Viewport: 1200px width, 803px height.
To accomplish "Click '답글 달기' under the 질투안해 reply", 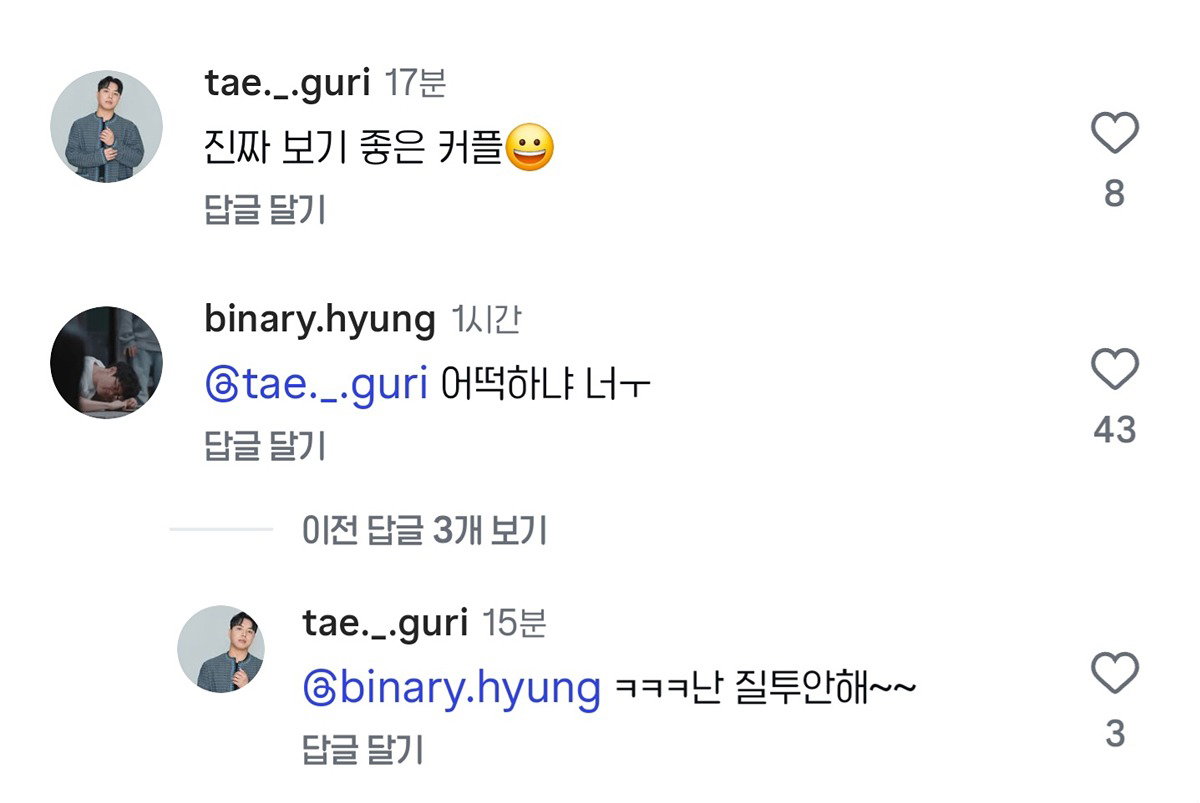I will 363,749.
